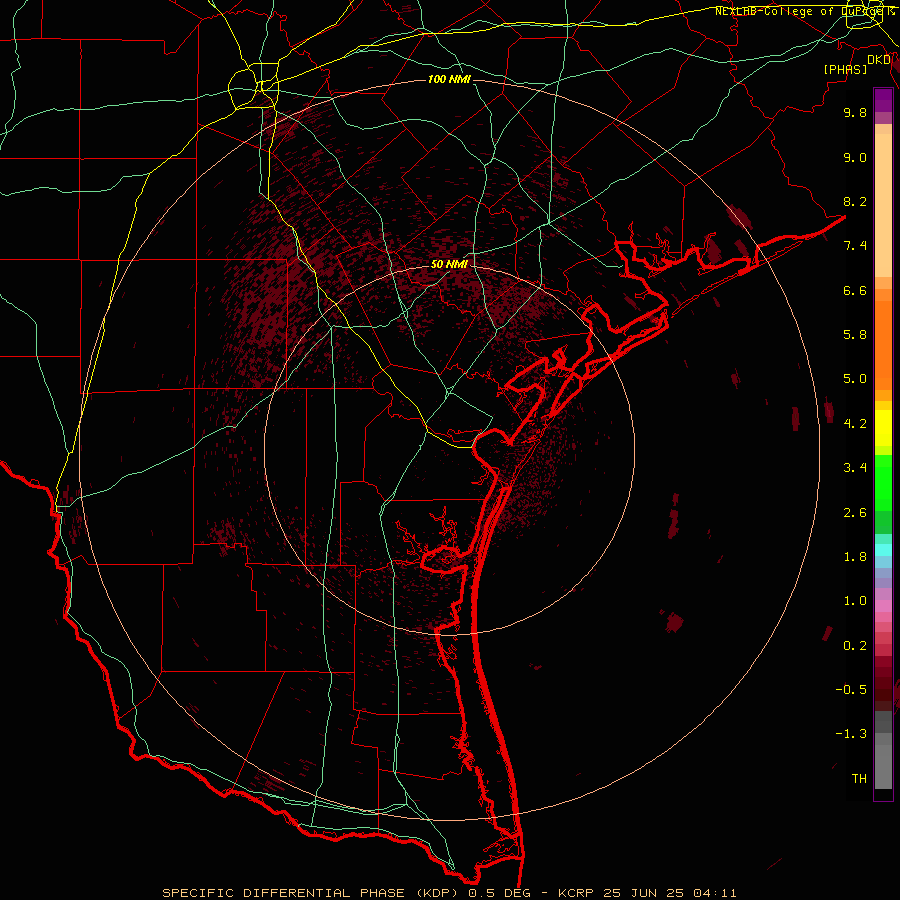The height and width of the screenshot is (900, 900).
Task: Click the "100 NMI" range ring label
Action: tap(449, 79)
